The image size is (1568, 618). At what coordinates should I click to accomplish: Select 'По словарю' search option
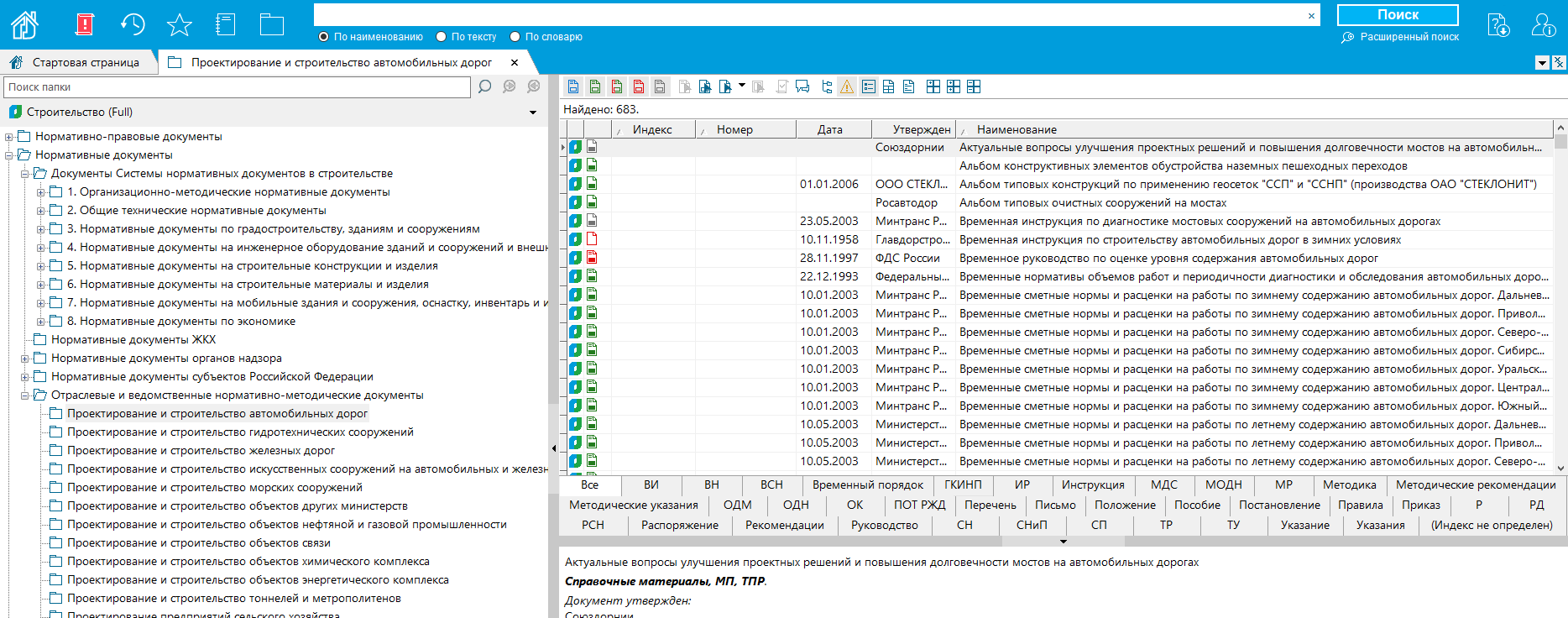pyautogui.click(x=515, y=37)
